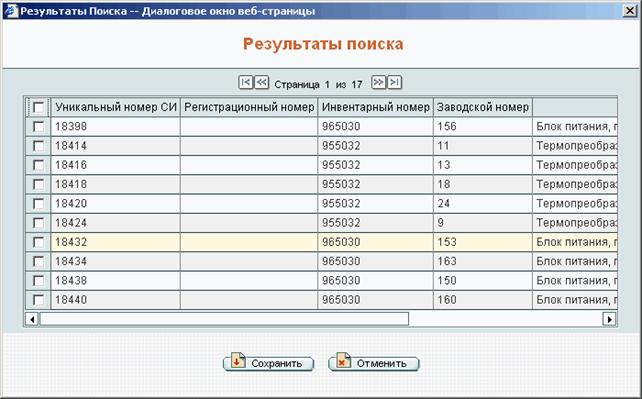This screenshot has width=642, height=399.
Task: Check the box for row 18424
Action: pos(38,223)
